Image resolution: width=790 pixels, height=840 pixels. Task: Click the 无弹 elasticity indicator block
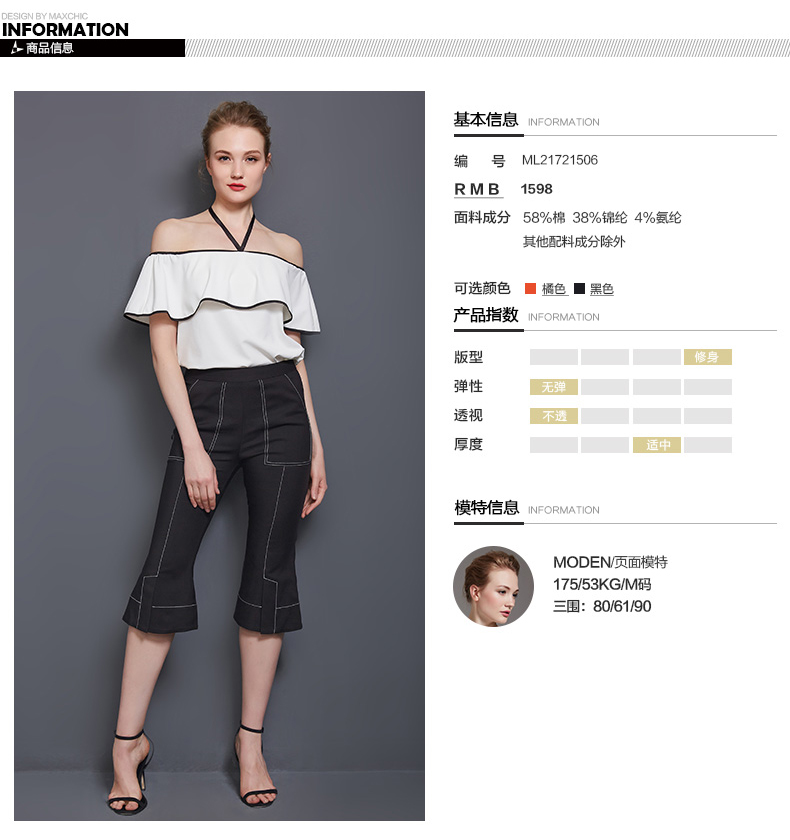tap(554, 387)
